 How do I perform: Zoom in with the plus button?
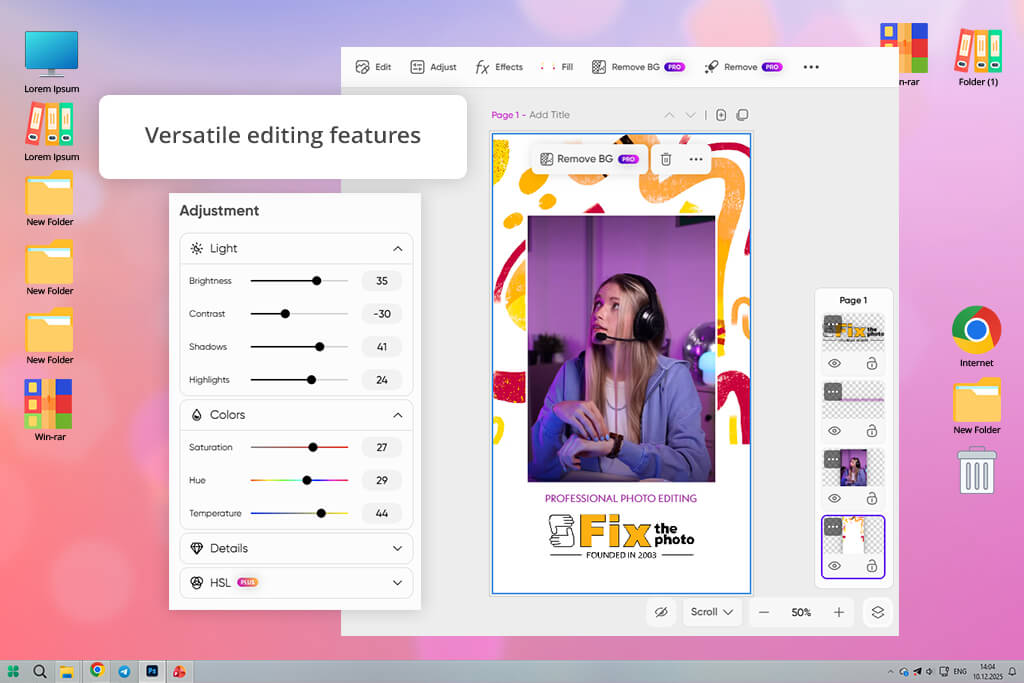pos(839,612)
